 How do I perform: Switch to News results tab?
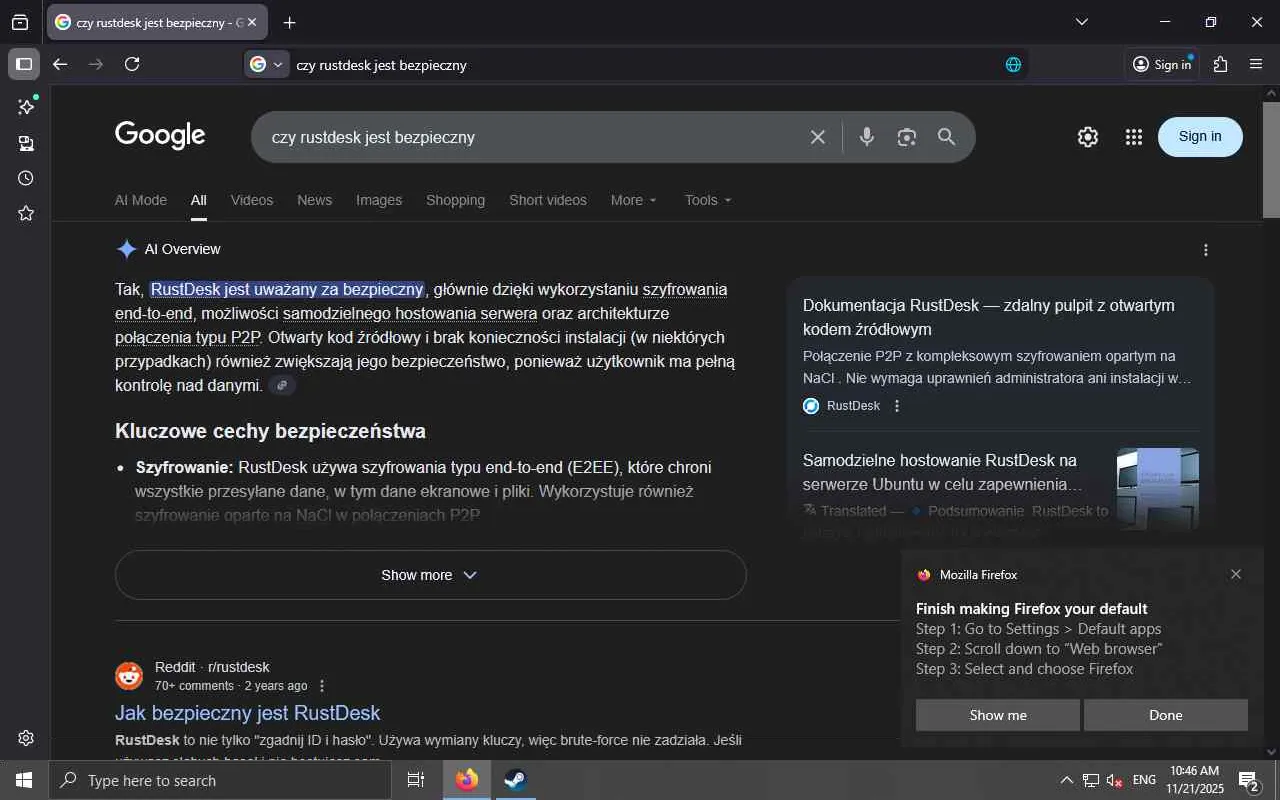tap(314, 200)
